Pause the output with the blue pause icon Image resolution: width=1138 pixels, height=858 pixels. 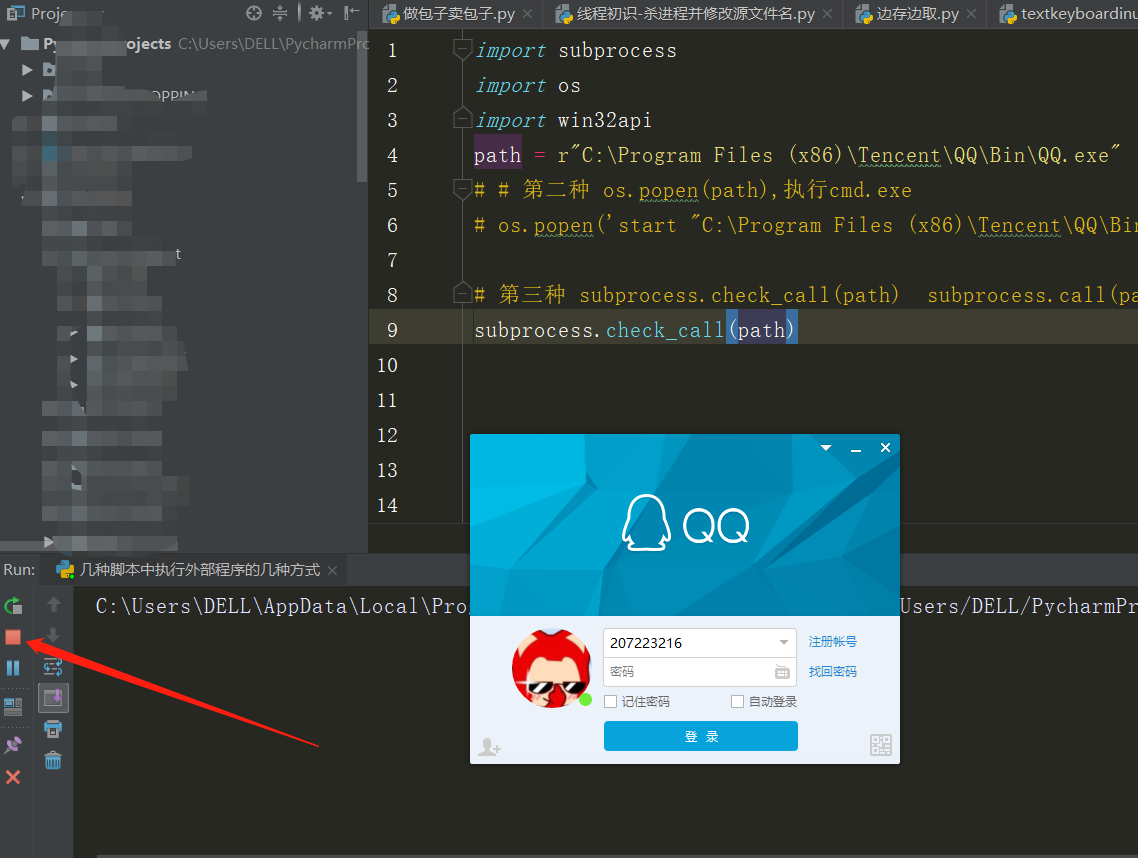click(x=13, y=668)
